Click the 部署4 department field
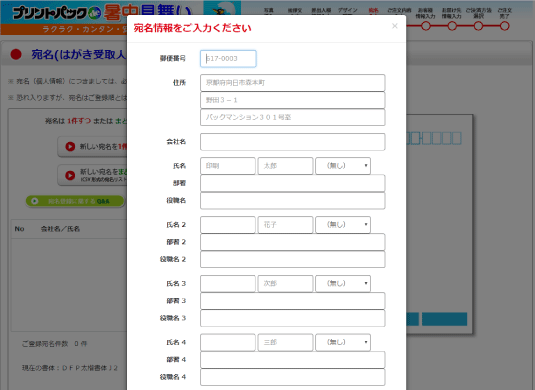 click(x=293, y=360)
